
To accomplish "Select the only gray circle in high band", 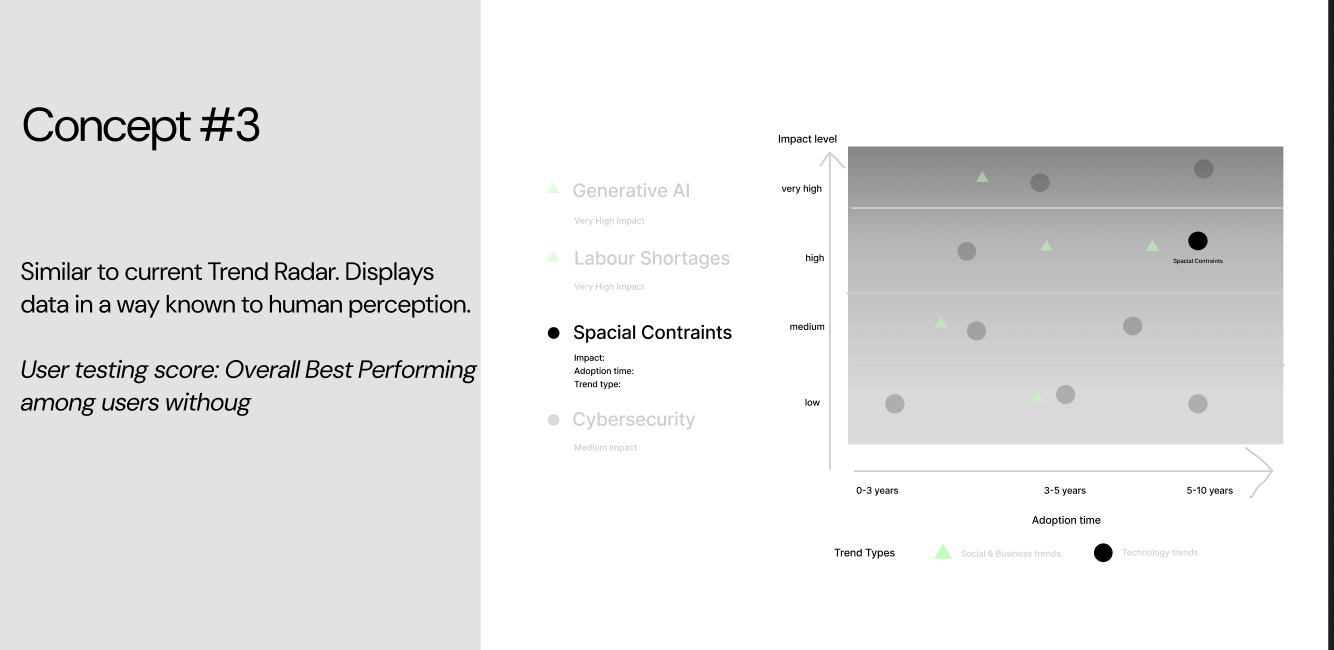I will [x=966, y=251].
